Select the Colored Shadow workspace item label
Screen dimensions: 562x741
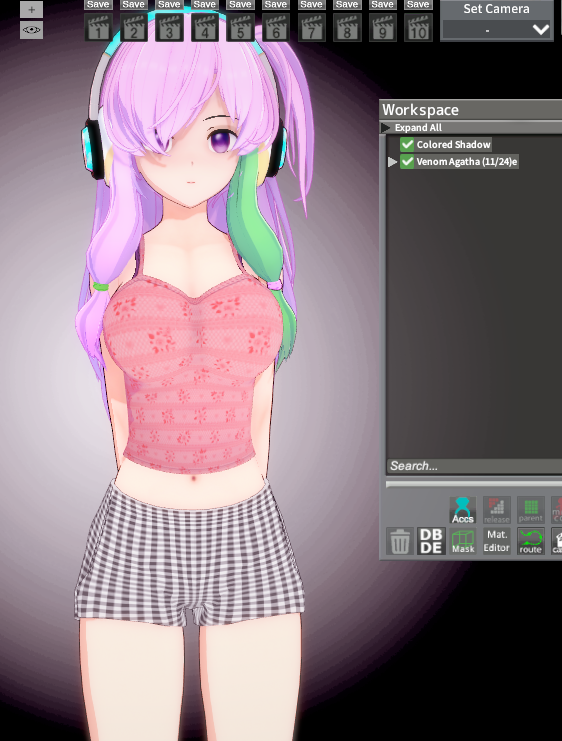[x=453, y=145]
